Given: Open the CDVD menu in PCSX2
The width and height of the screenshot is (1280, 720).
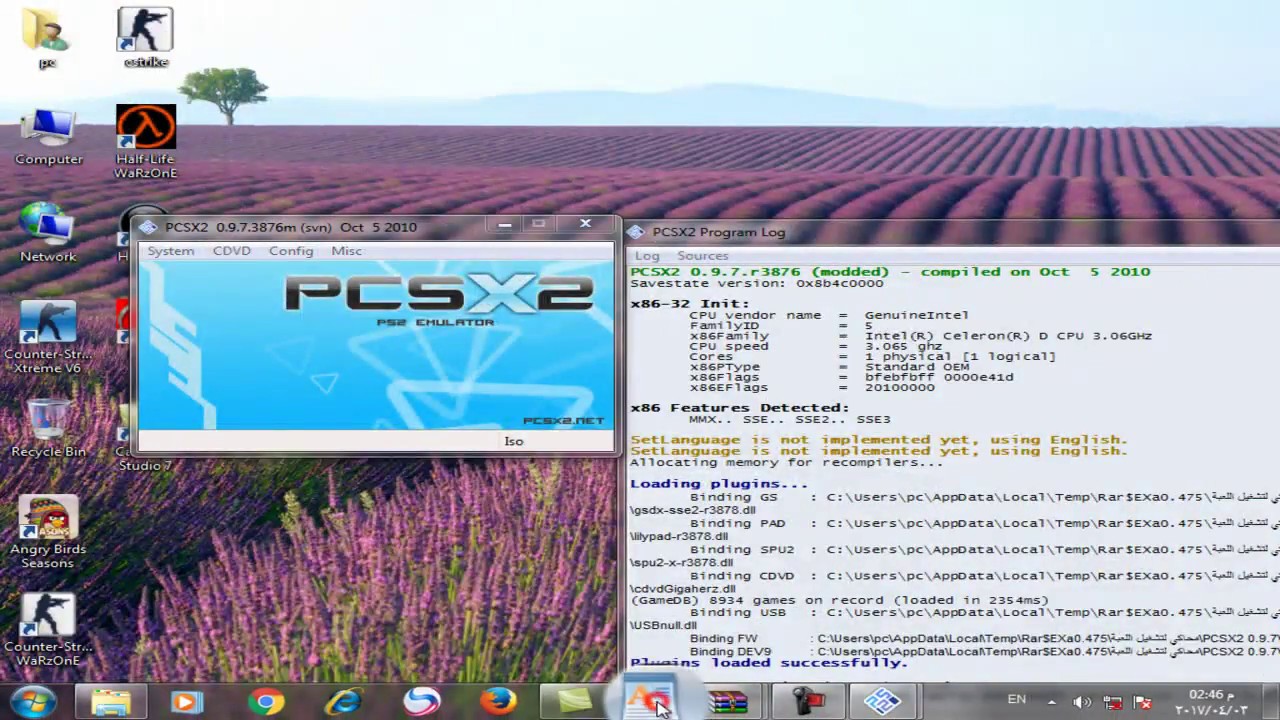Looking at the screenshot, I should (x=232, y=251).
